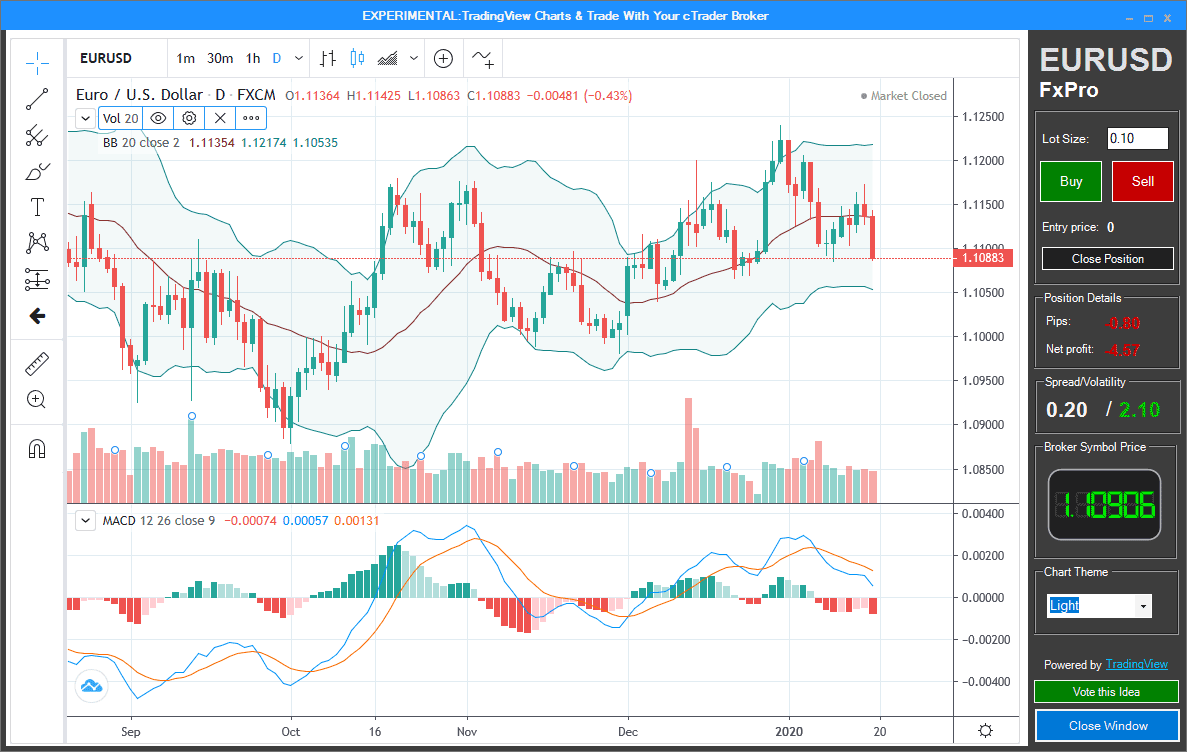
Task: Select the brush drawing tool
Action: (37, 171)
